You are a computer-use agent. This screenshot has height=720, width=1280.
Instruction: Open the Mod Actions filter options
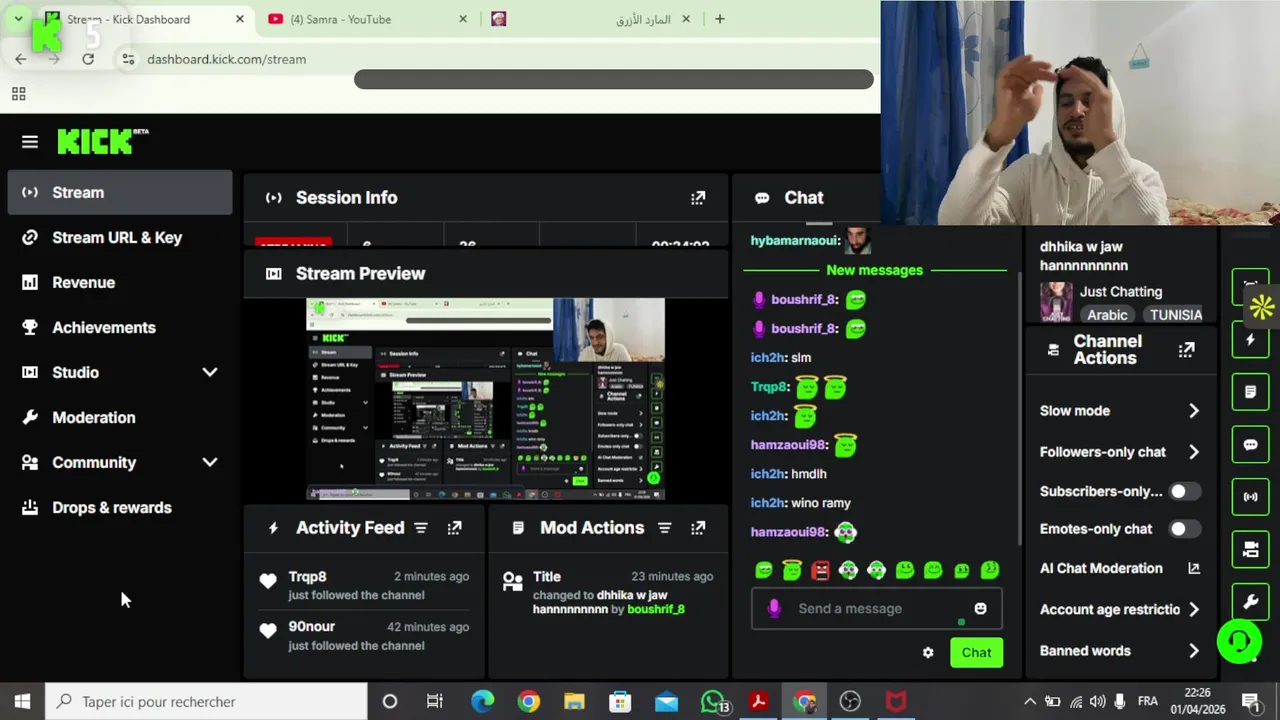[665, 528]
